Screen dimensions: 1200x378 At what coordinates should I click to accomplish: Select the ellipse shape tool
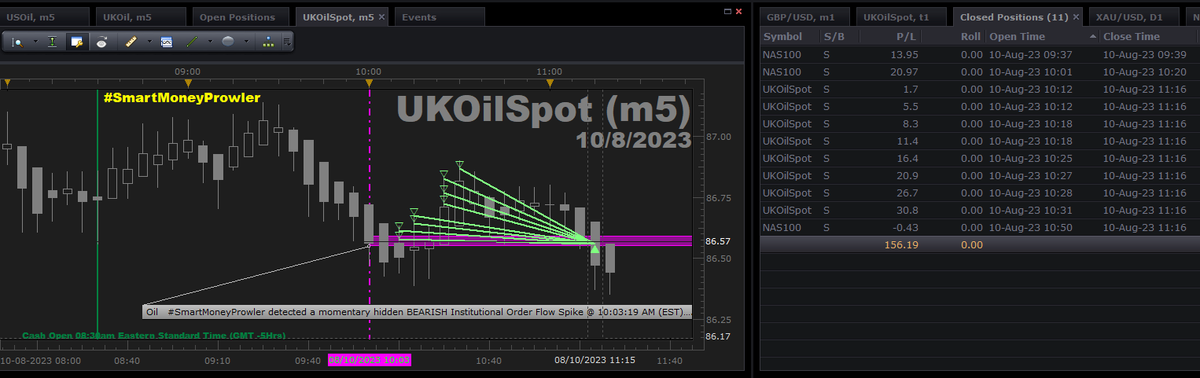(228, 42)
